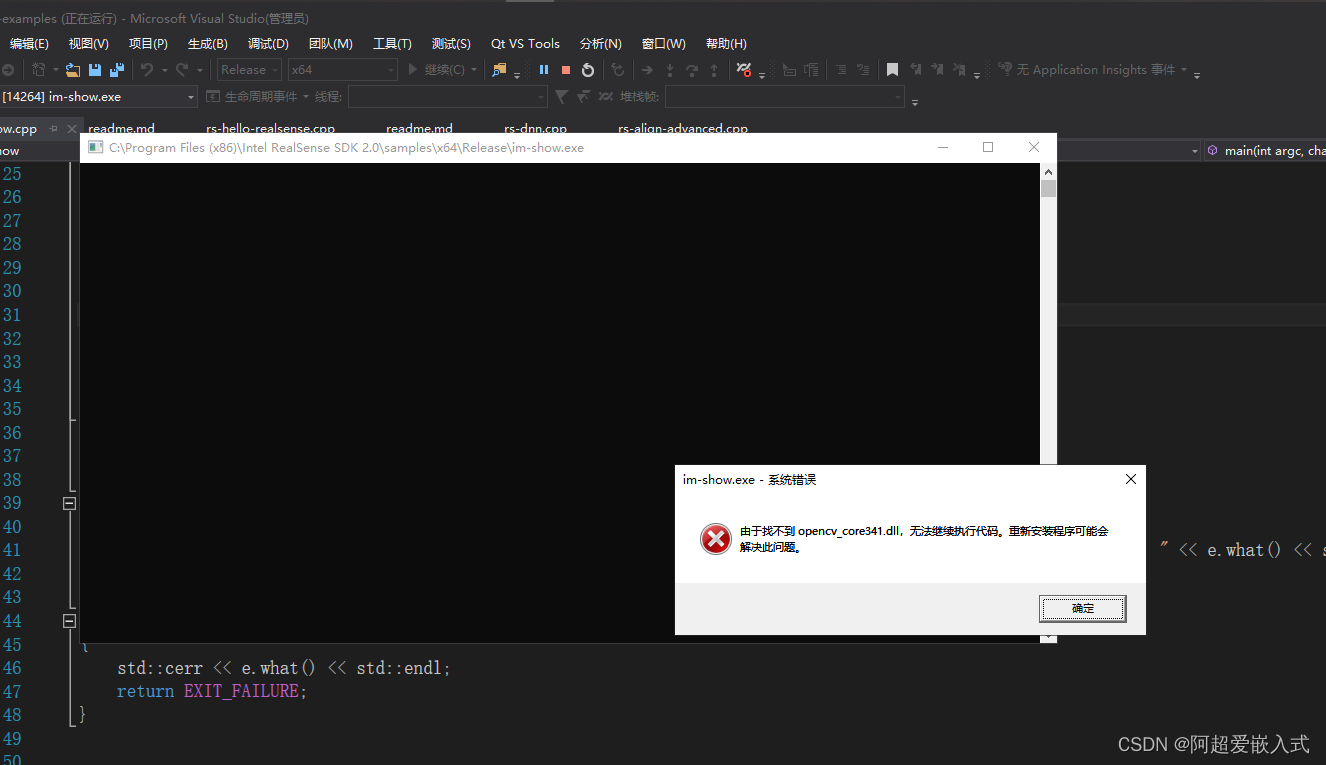Toggle a bookmark with the bookmark icon

(x=892, y=70)
